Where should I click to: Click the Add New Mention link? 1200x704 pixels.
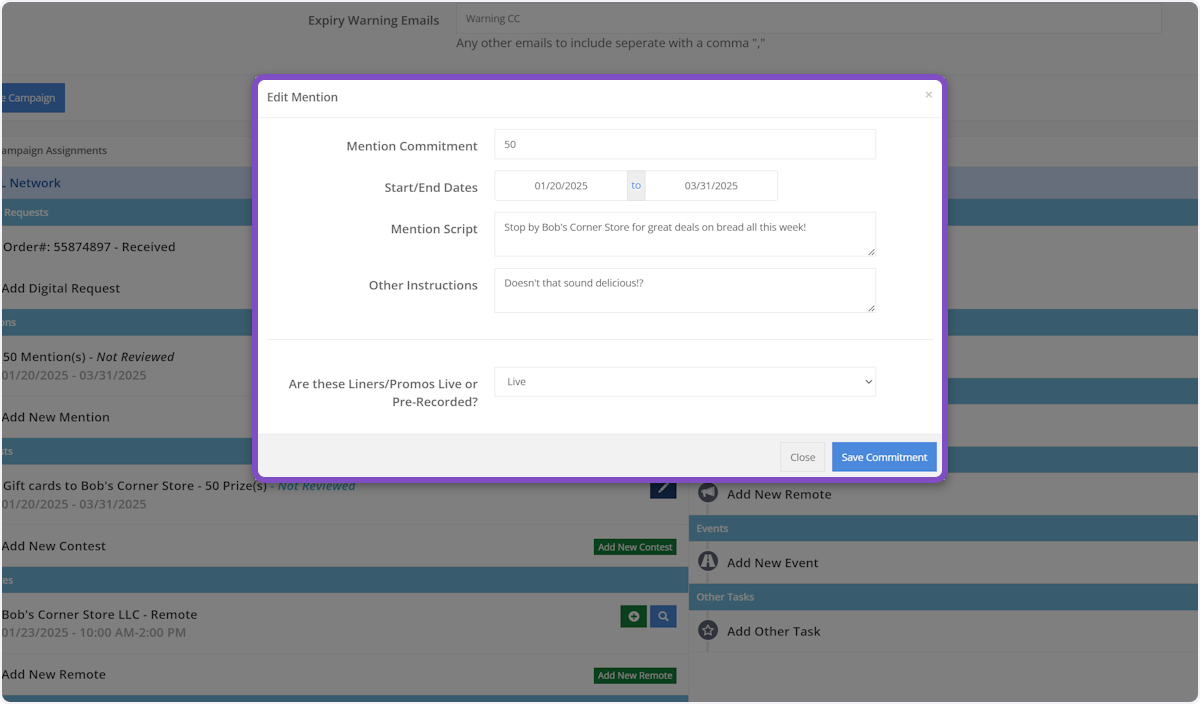[56, 417]
